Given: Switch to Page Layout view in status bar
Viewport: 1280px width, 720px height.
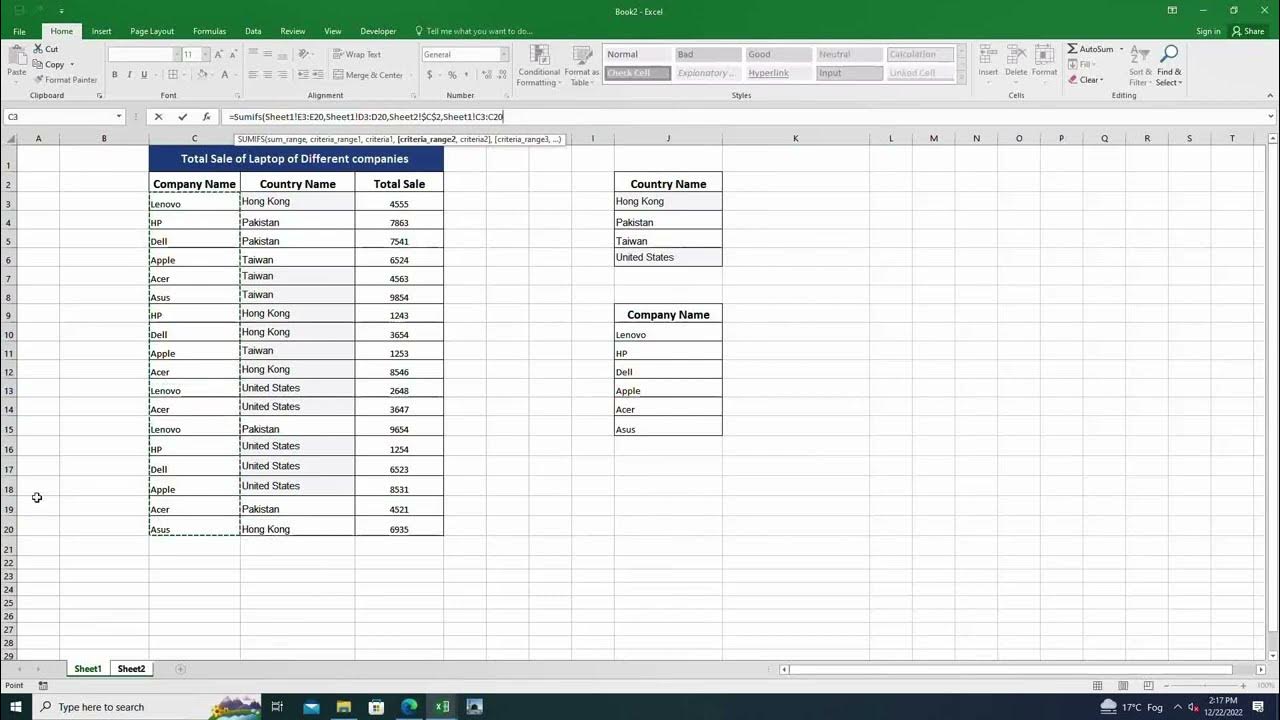Looking at the screenshot, I should coord(1123,685).
